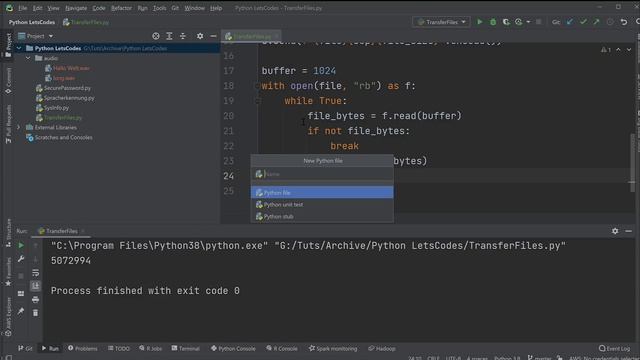
Task: Rerun TransferFiles with the green play icon in the Run panel
Action: click(x=21, y=245)
